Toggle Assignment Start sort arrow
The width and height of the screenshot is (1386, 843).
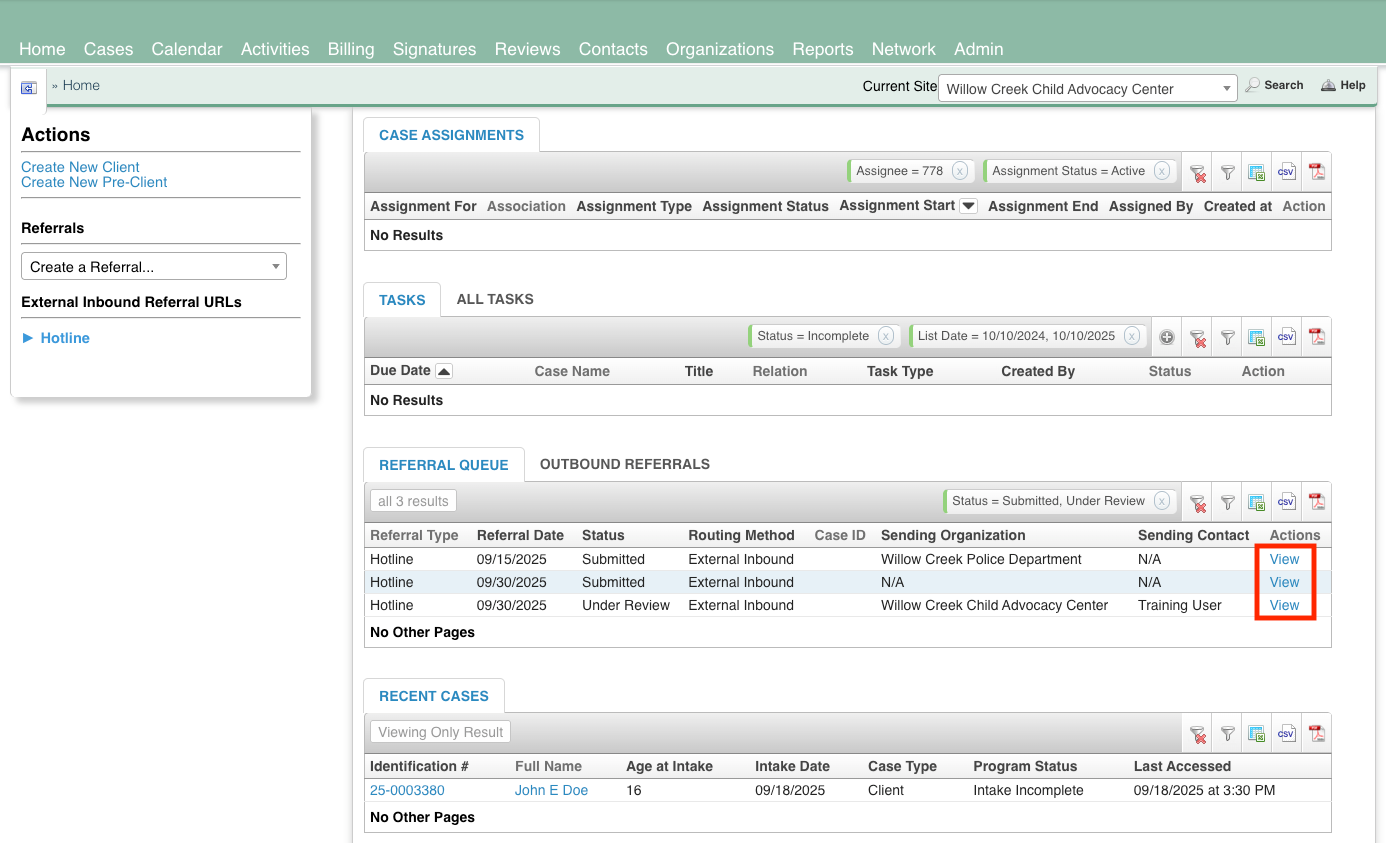coord(968,206)
